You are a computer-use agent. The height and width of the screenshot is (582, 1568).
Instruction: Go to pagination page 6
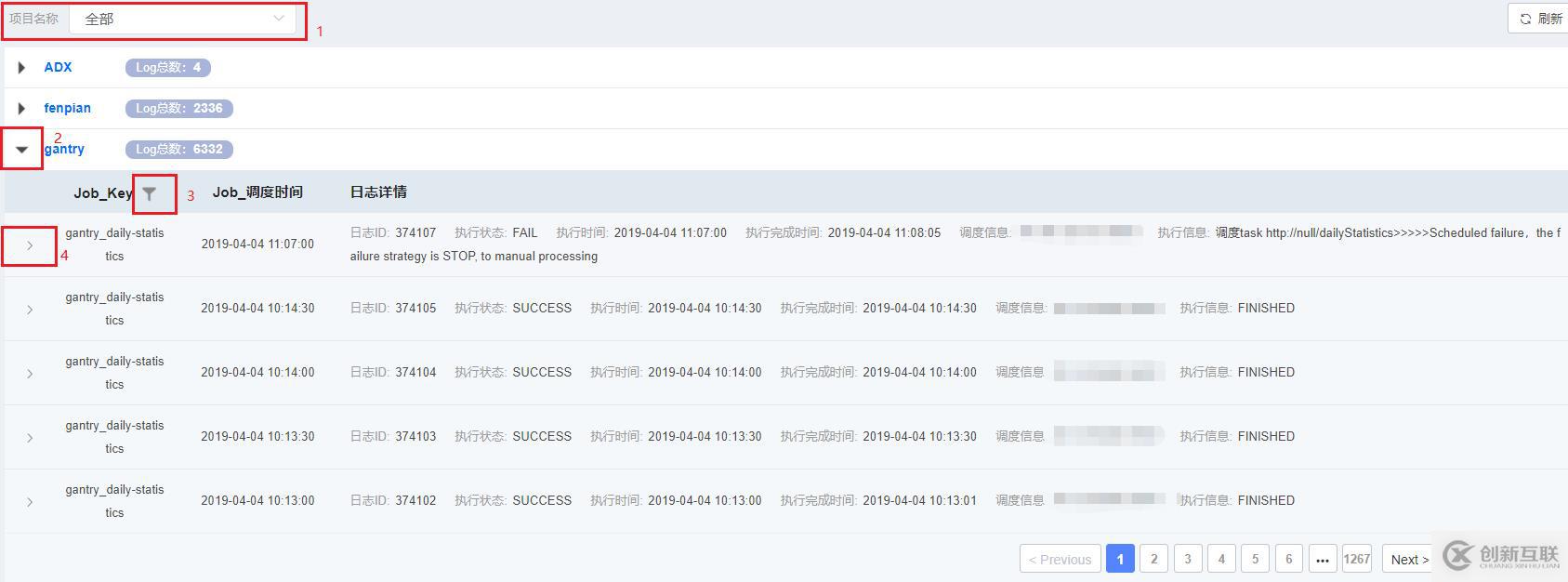click(x=1289, y=559)
